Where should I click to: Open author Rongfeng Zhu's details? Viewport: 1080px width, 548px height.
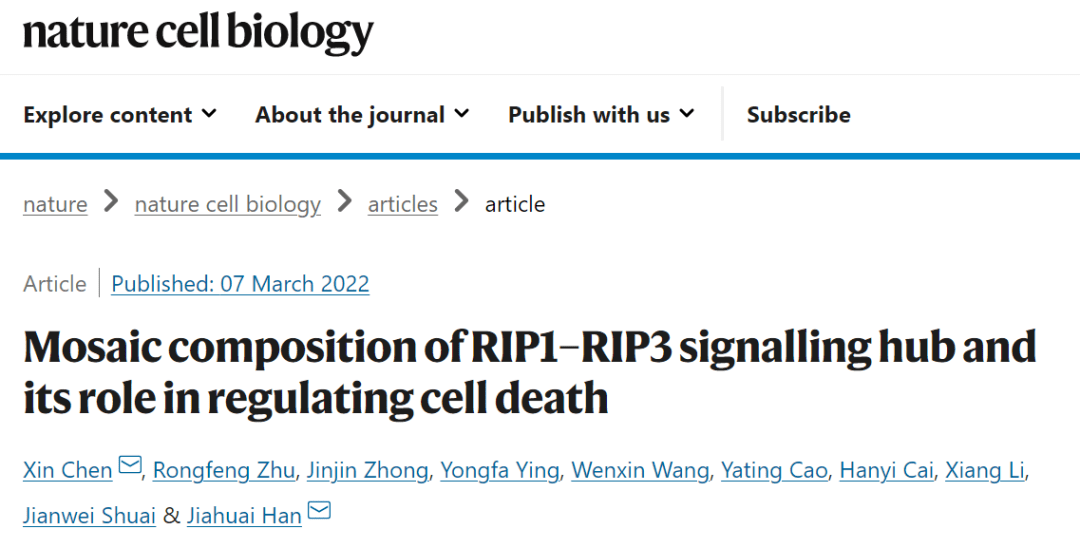pos(224,470)
